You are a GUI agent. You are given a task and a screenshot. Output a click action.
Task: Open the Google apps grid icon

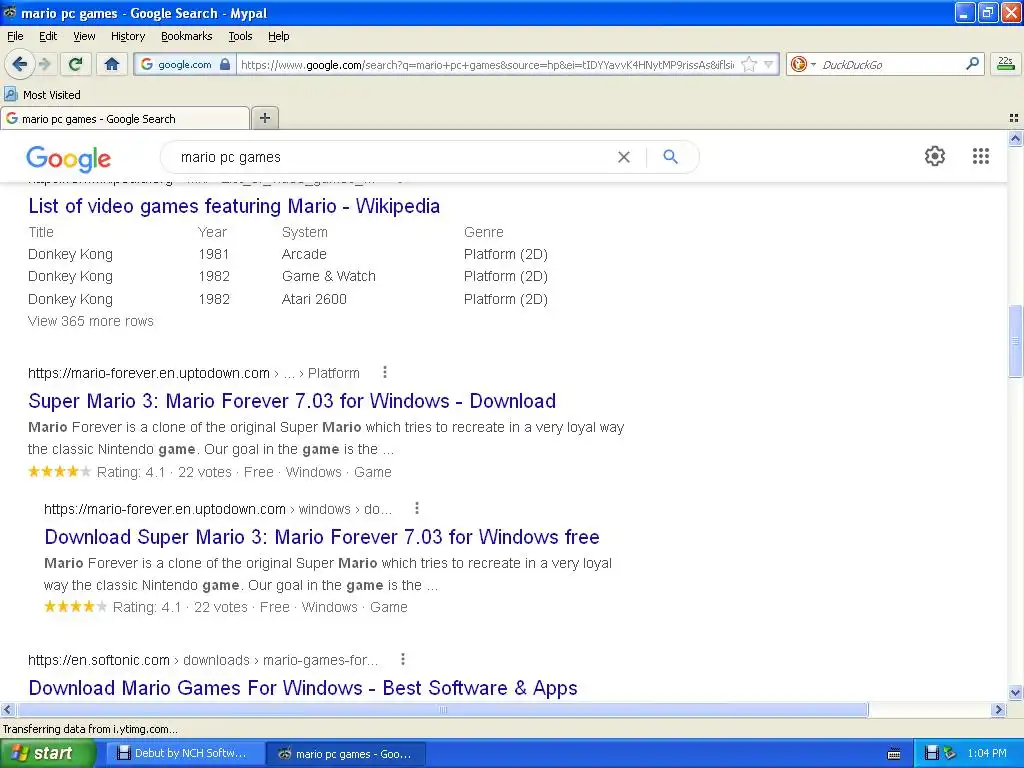click(x=980, y=156)
